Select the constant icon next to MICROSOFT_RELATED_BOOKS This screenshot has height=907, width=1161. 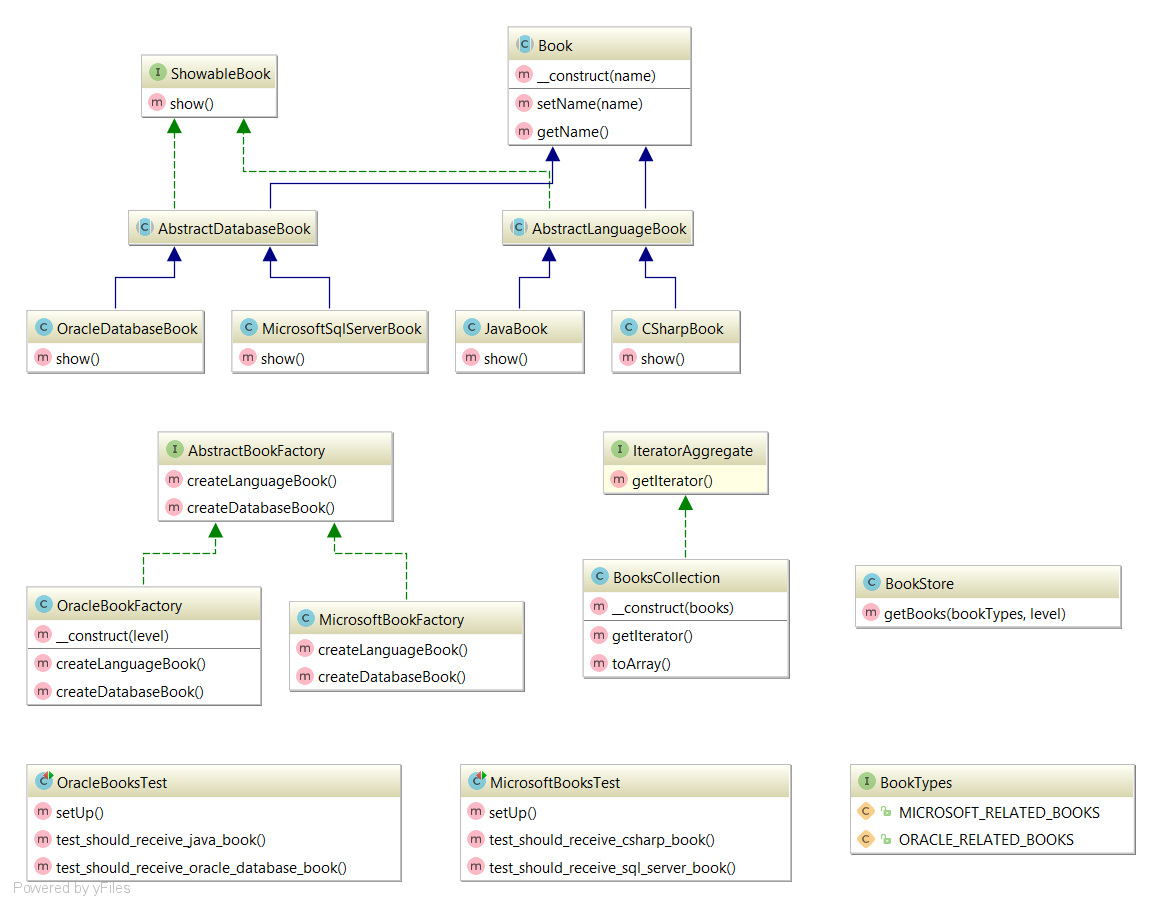click(866, 813)
